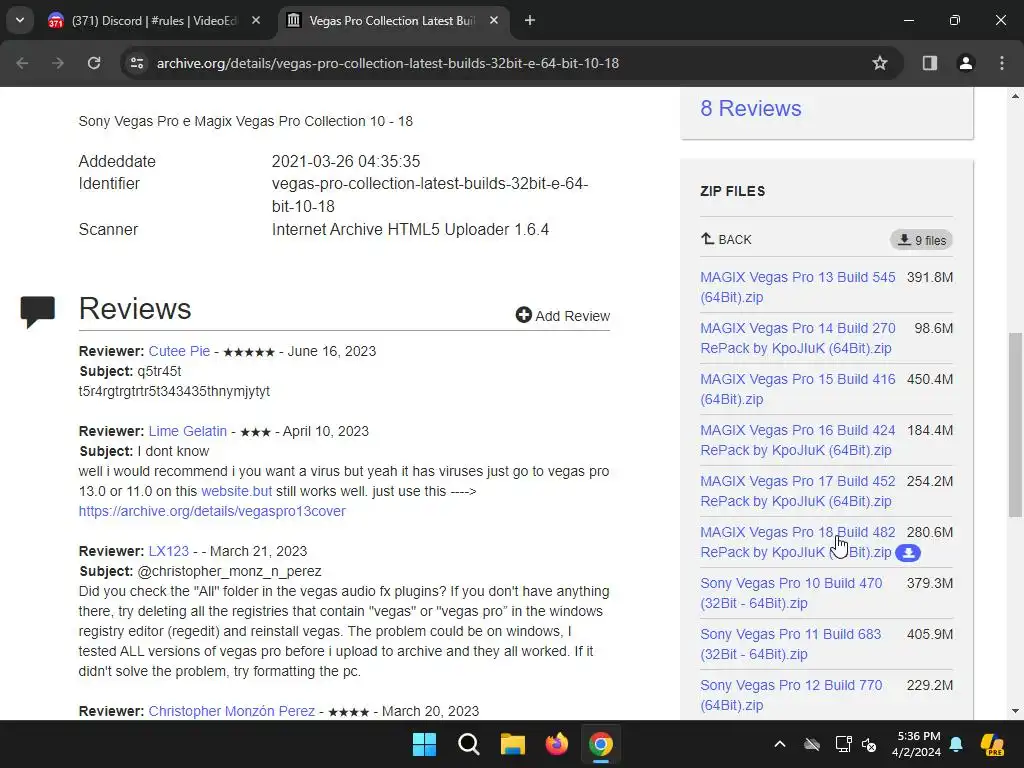Open the notification bell icon
The height and width of the screenshot is (768, 1024).
pos(956,744)
